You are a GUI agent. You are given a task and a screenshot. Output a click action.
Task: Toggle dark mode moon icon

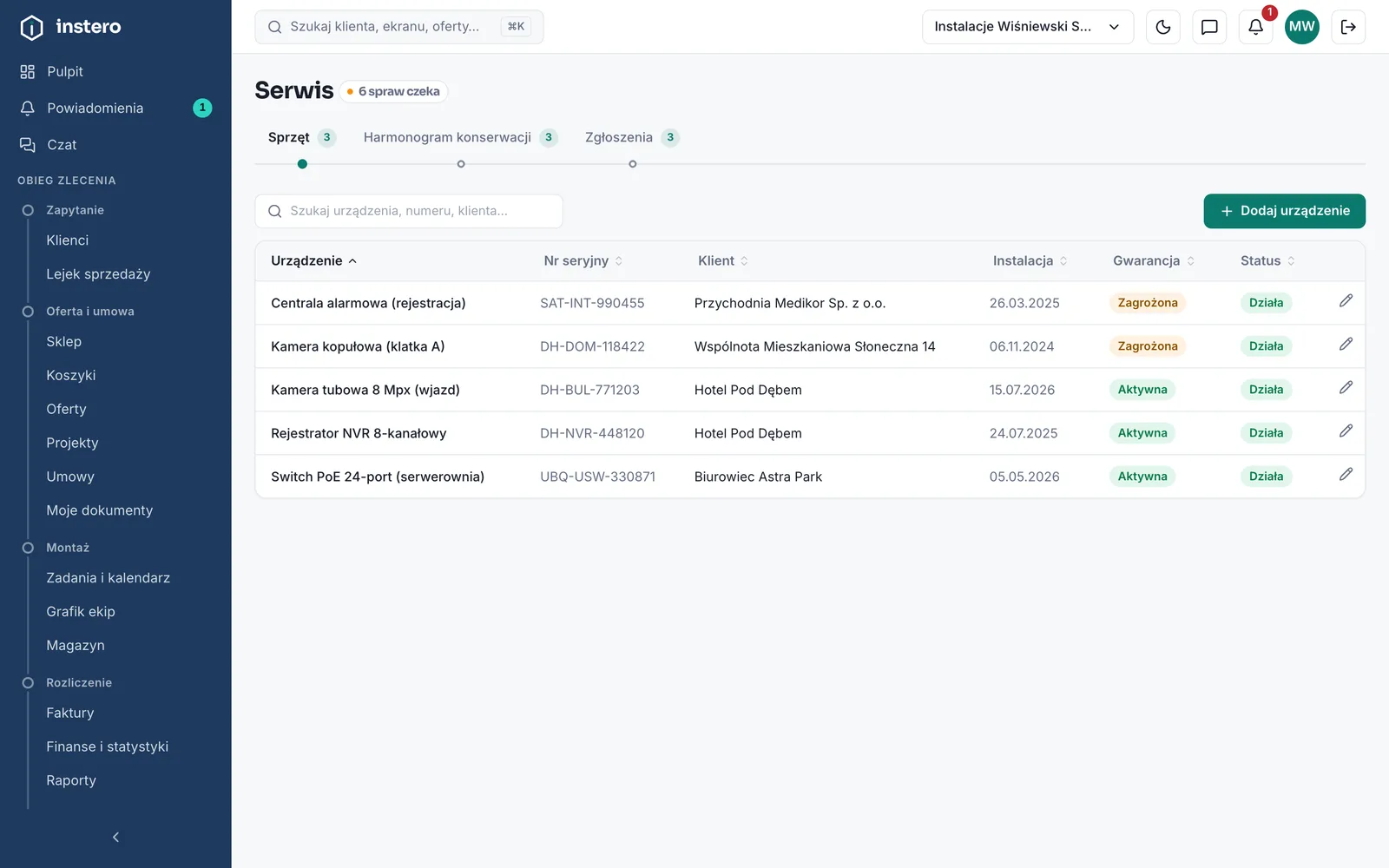click(1163, 27)
